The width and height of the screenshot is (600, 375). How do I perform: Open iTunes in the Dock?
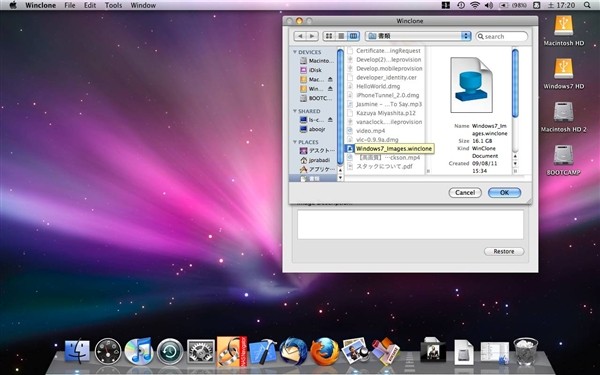click(x=139, y=351)
